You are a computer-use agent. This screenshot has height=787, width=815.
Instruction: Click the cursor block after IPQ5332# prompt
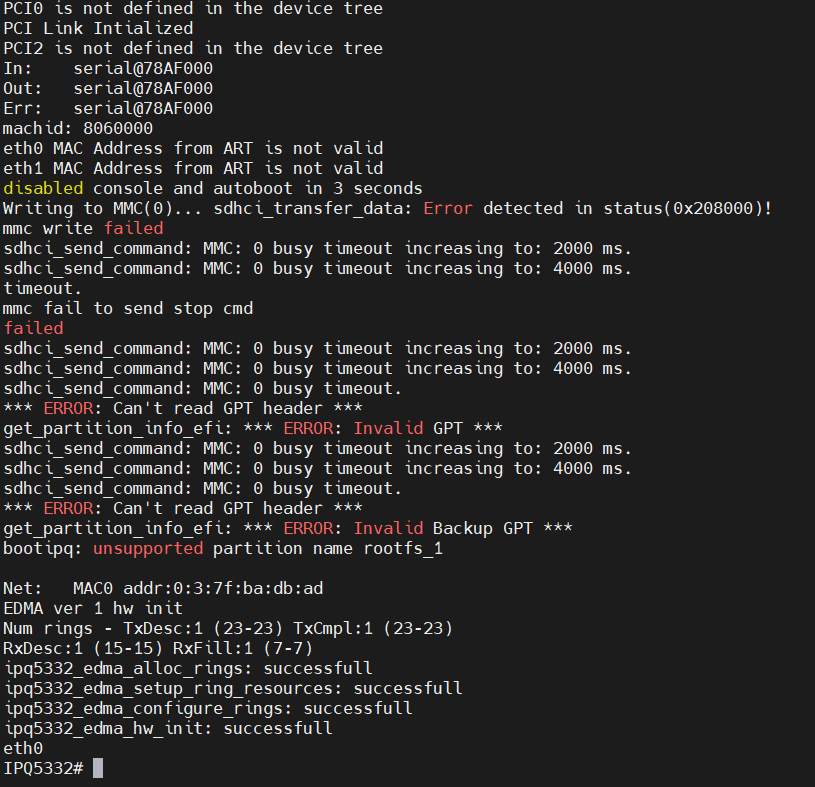(98, 768)
